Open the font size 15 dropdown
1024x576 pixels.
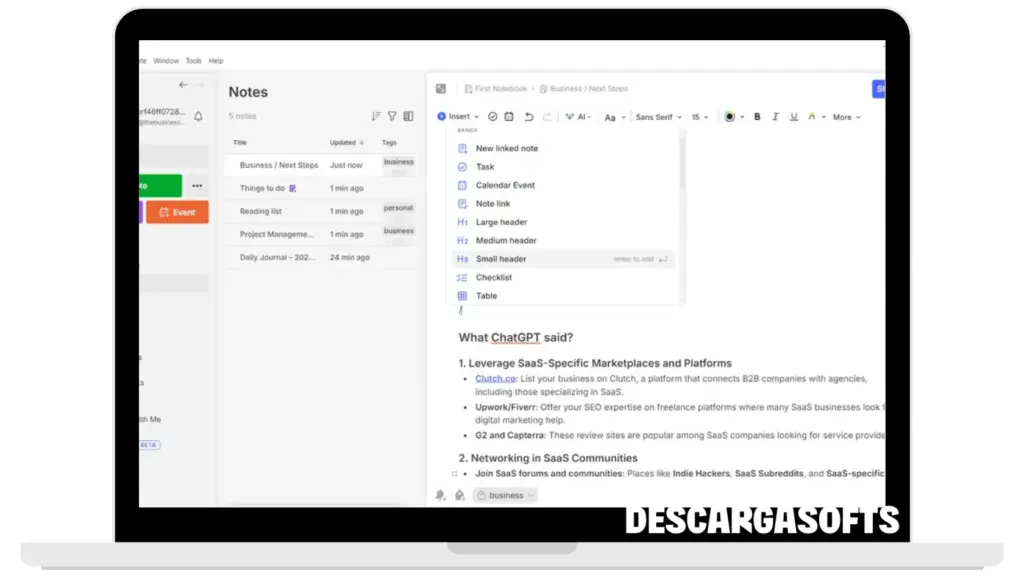click(x=700, y=117)
